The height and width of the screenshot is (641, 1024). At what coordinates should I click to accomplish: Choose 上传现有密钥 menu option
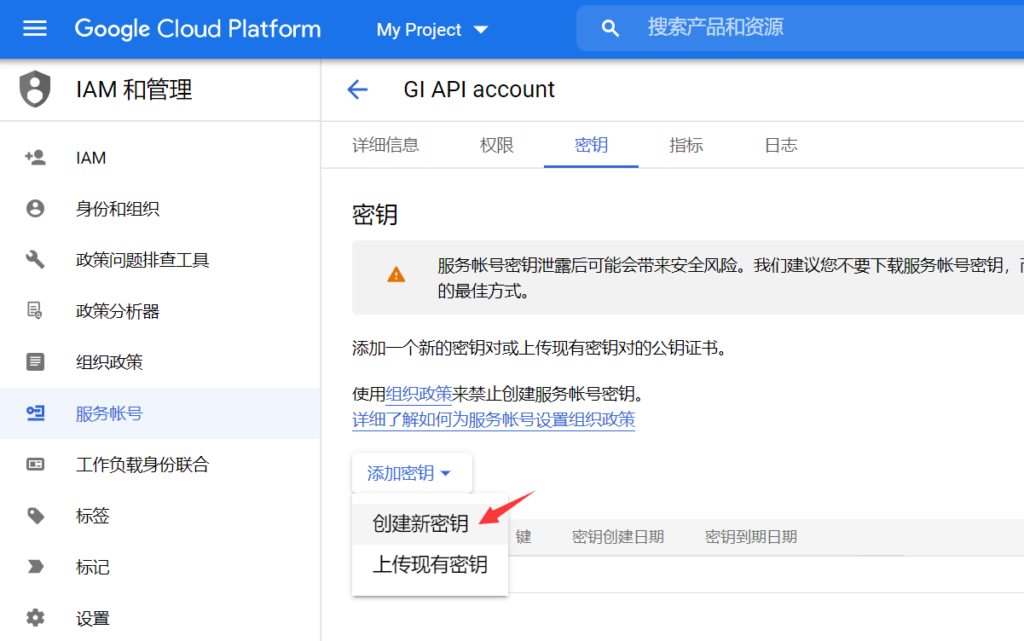(430, 565)
